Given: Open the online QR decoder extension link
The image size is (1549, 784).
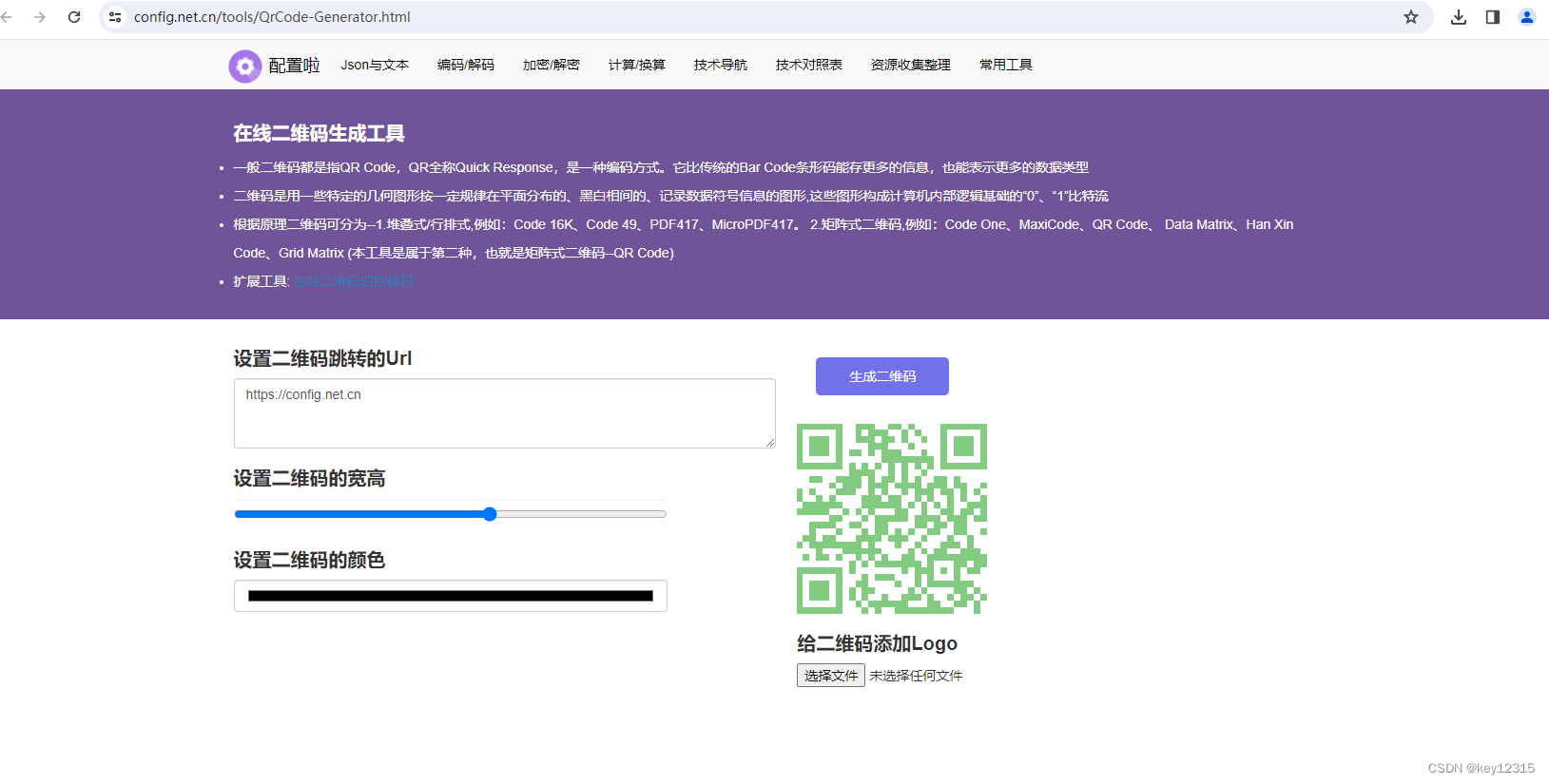Looking at the screenshot, I should point(353,281).
